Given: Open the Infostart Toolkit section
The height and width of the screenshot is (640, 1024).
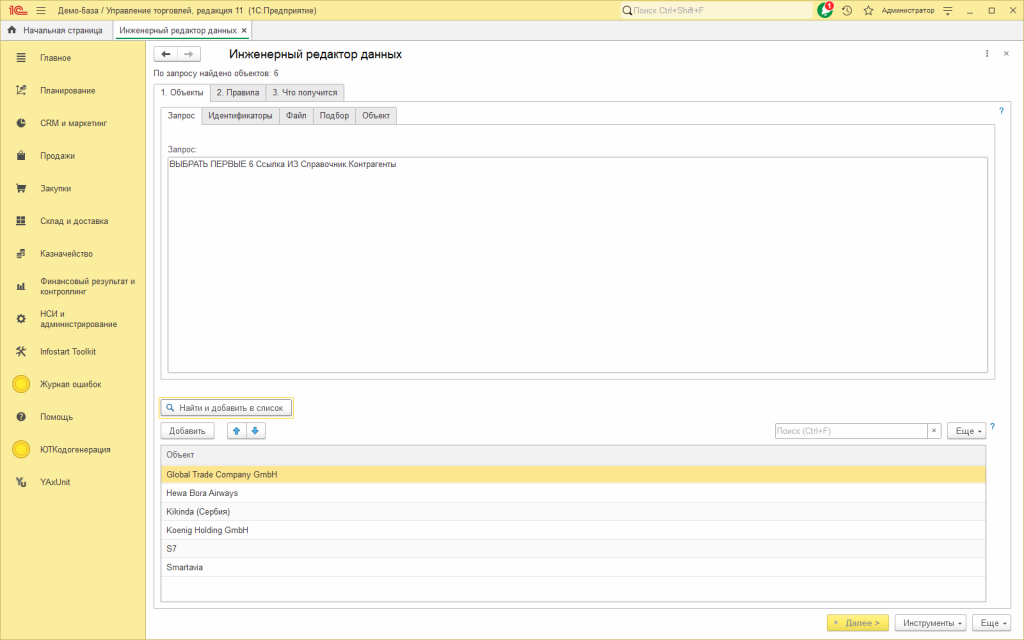Looking at the screenshot, I should point(68,351).
